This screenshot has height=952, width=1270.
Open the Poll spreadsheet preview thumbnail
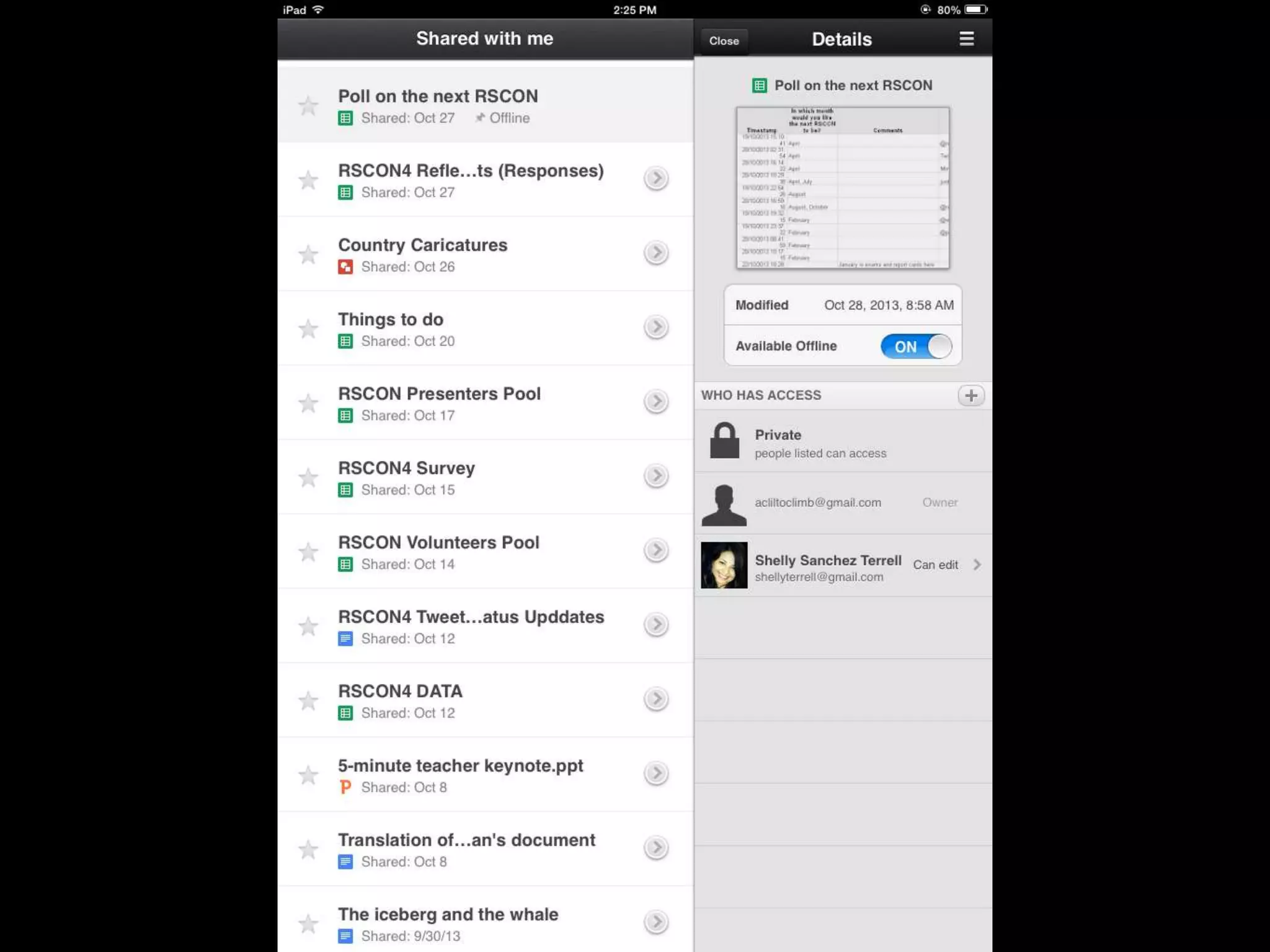(x=843, y=188)
